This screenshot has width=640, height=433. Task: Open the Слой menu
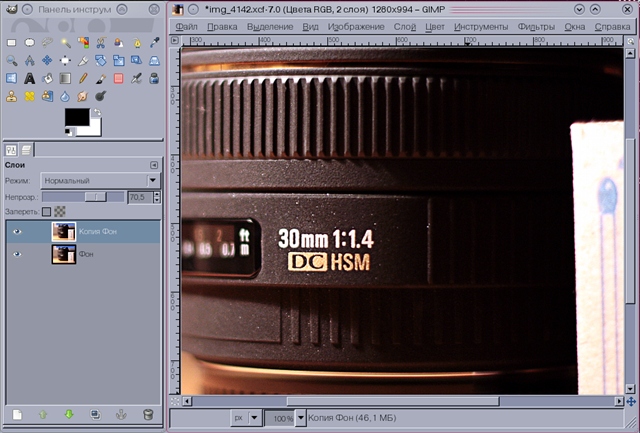click(x=405, y=26)
